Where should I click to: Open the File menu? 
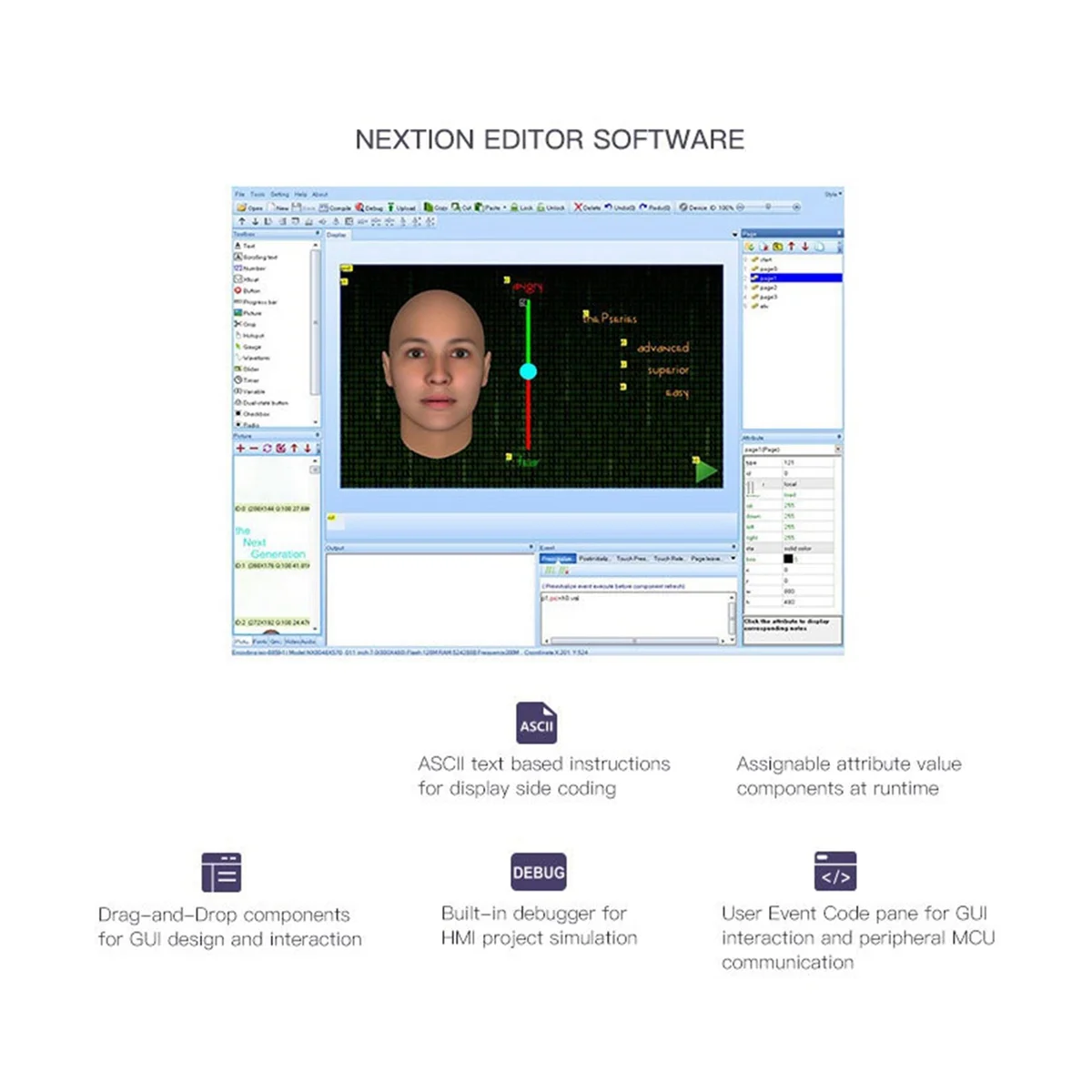(x=239, y=194)
